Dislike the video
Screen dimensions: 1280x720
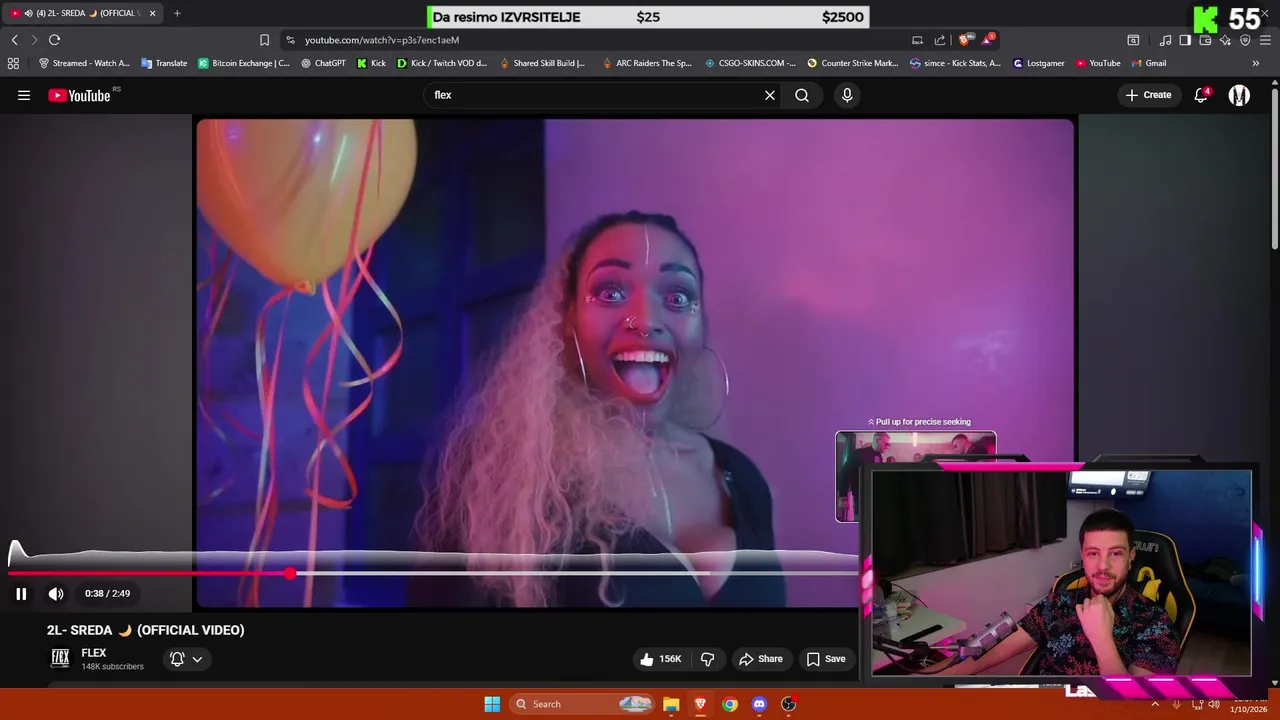click(x=708, y=659)
